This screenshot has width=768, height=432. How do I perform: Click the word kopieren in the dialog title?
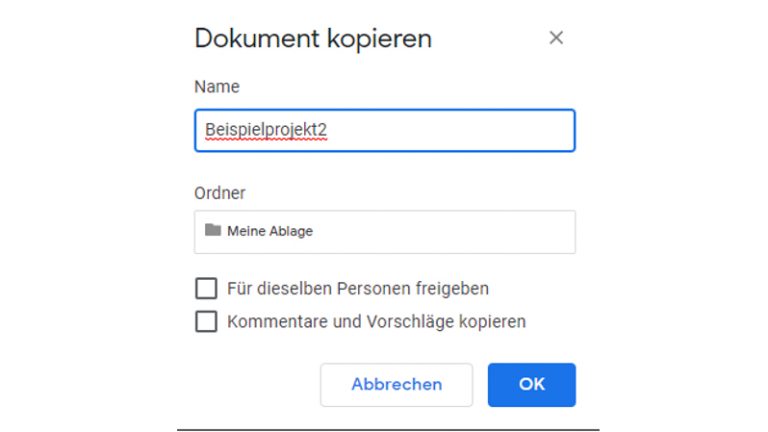point(379,39)
